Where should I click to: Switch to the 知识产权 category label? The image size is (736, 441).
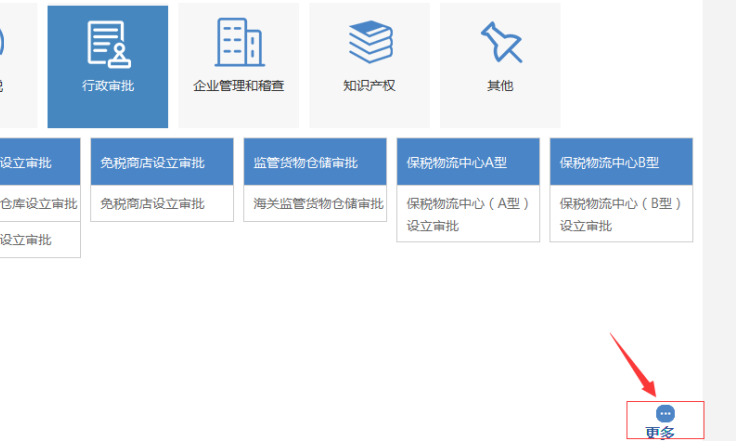[369, 86]
